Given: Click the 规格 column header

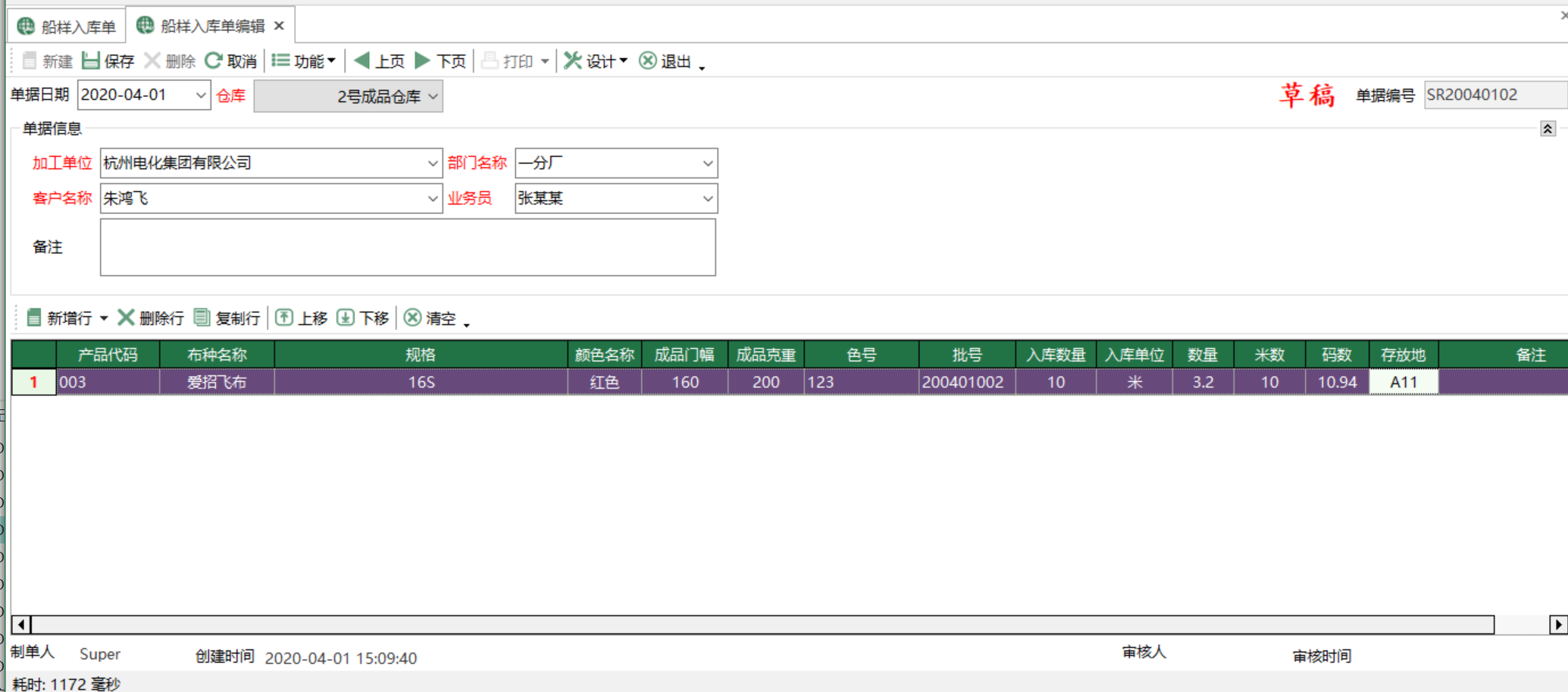Looking at the screenshot, I should (421, 355).
